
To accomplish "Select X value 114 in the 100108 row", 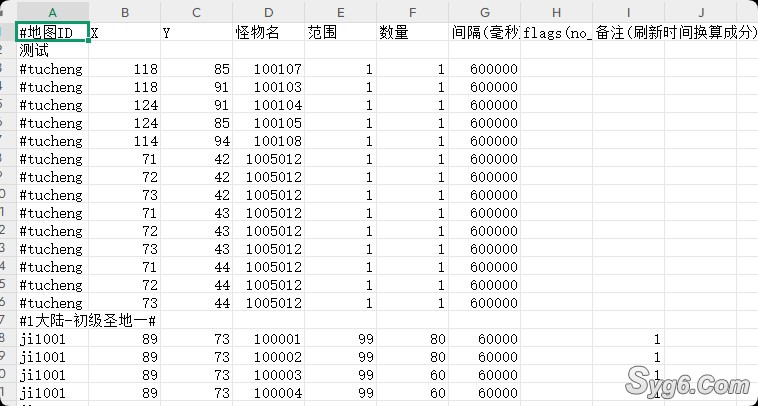I will 124,141.
